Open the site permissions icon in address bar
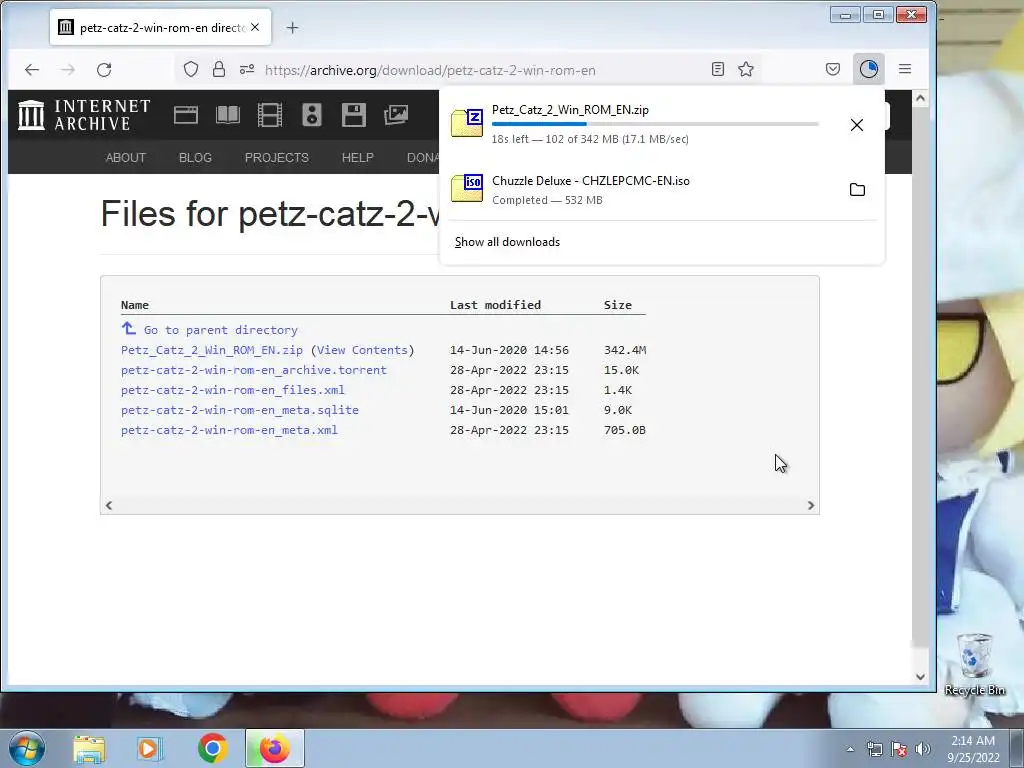 pyautogui.click(x=247, y=69)
